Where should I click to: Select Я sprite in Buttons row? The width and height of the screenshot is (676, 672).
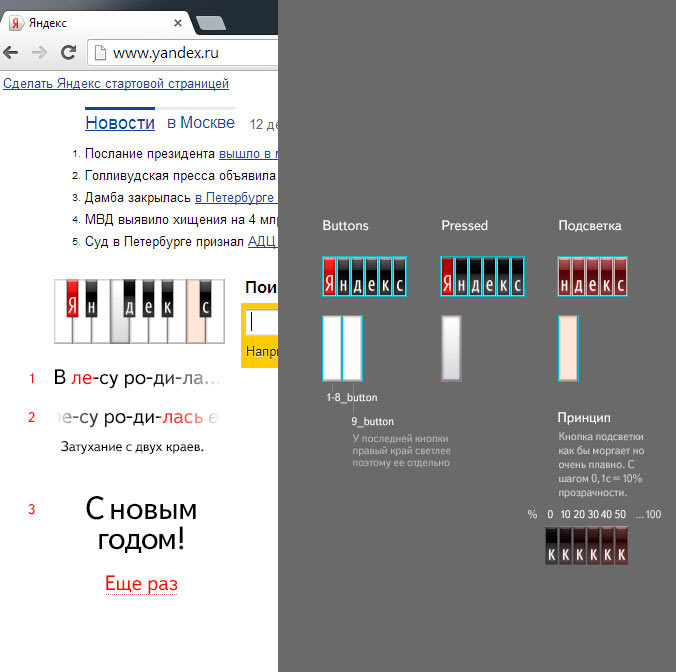(329, 276)
